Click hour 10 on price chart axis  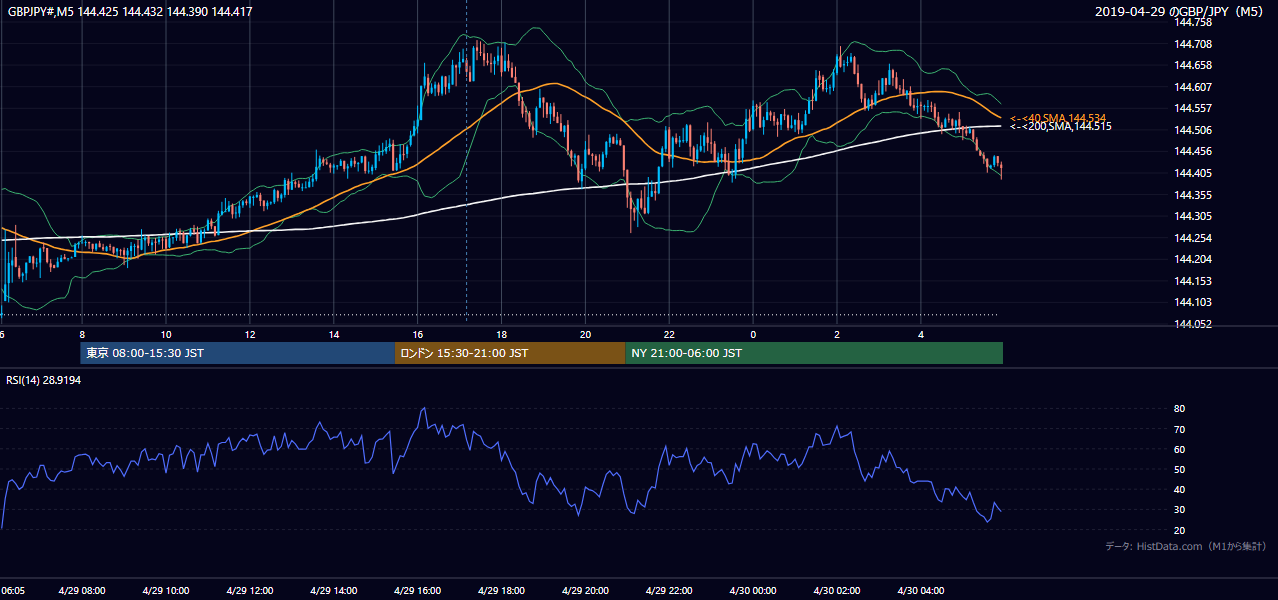coord(166,334)
